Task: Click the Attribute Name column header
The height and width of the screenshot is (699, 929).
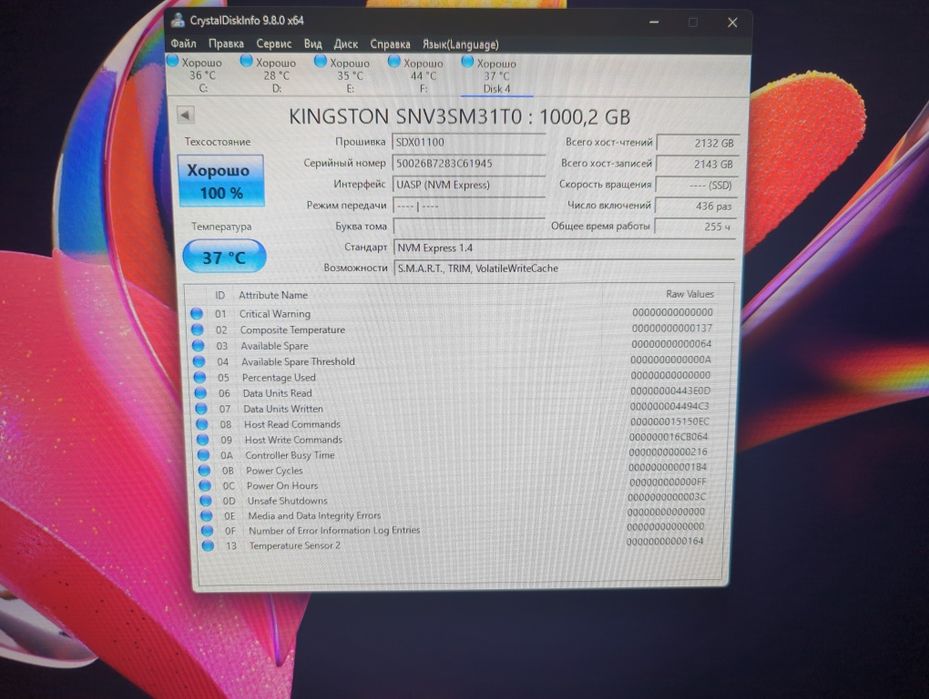Action: [x=273, y=295]
